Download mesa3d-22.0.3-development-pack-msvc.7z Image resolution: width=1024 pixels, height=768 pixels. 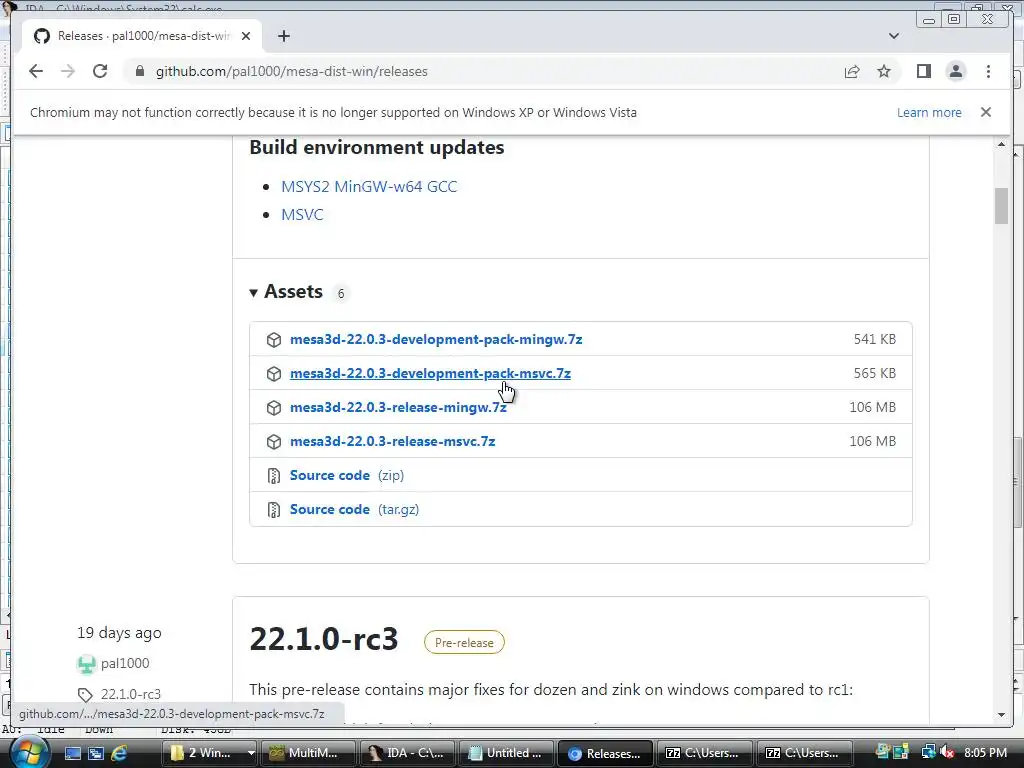pos(430,374)
